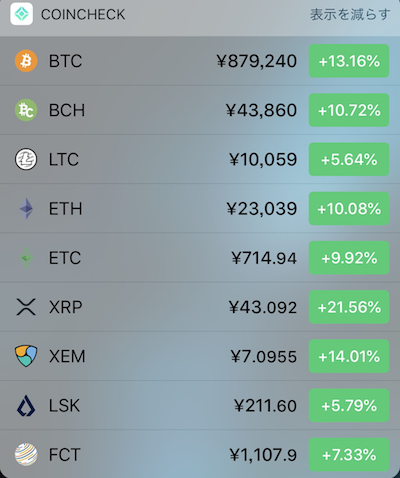This screenshot has height=478, width=400.
Task: Select the XRP Ripple logo icon
Action: point(26,307)
